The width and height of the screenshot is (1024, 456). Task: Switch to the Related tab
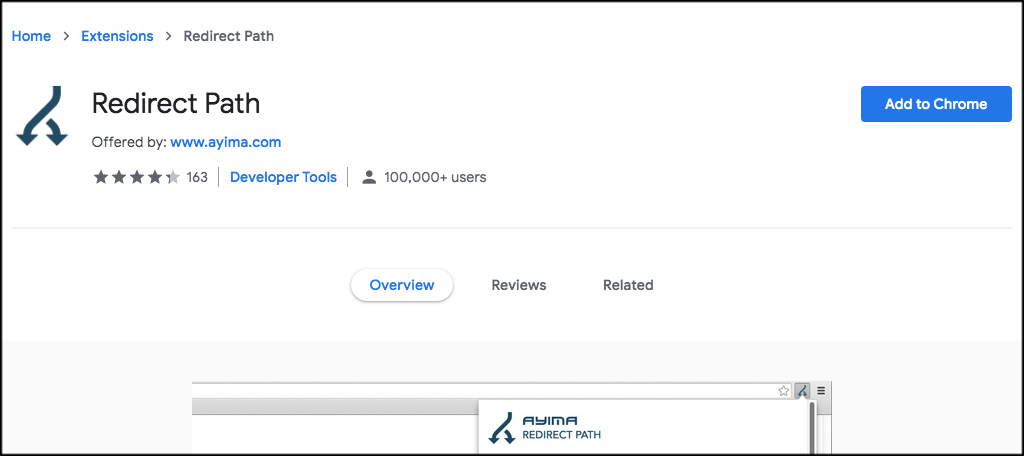(x=628, y=285)
